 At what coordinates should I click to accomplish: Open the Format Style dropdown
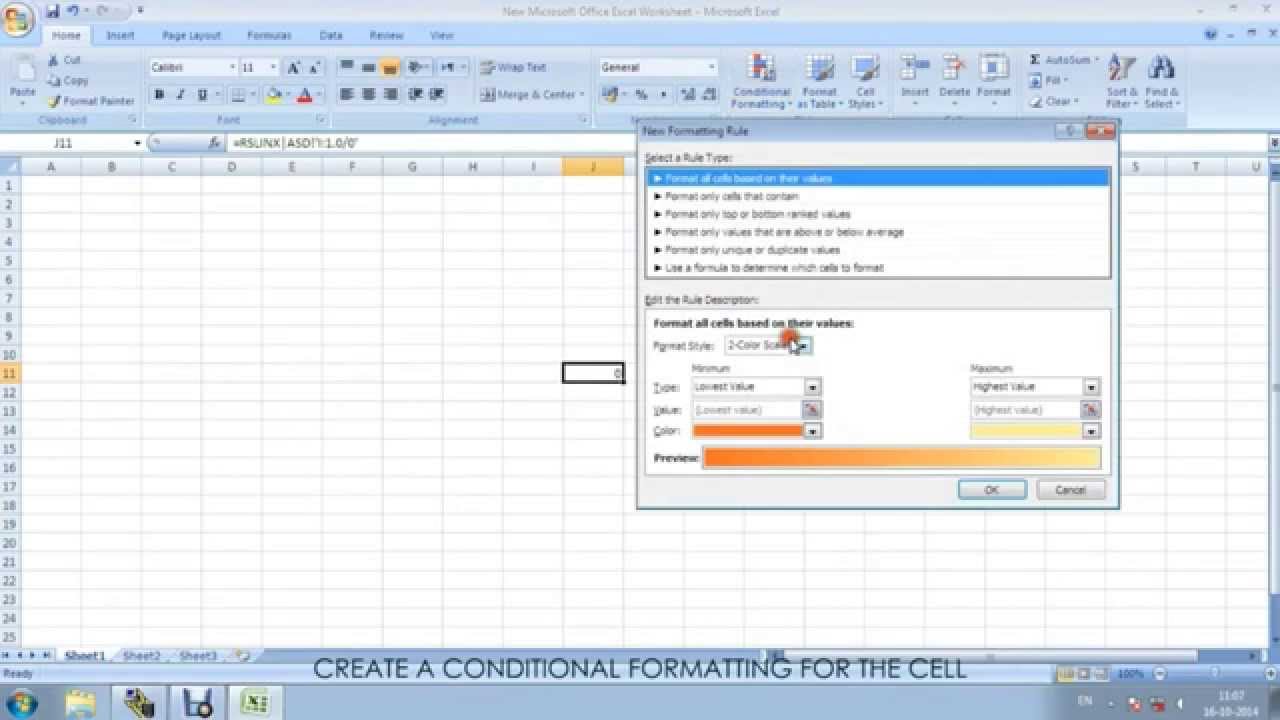(804, 346)
